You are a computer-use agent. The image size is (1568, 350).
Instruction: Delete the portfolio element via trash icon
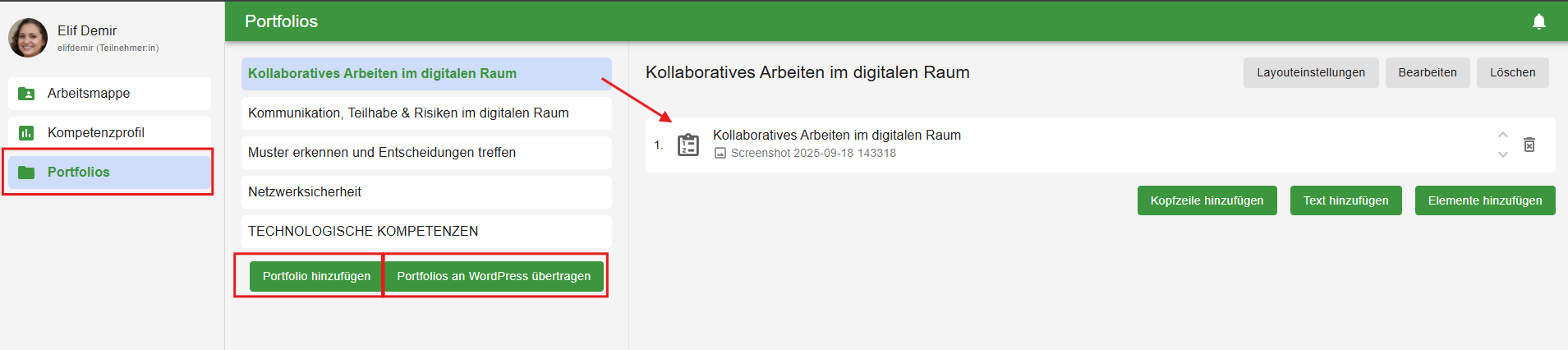tap(1529, 145)
